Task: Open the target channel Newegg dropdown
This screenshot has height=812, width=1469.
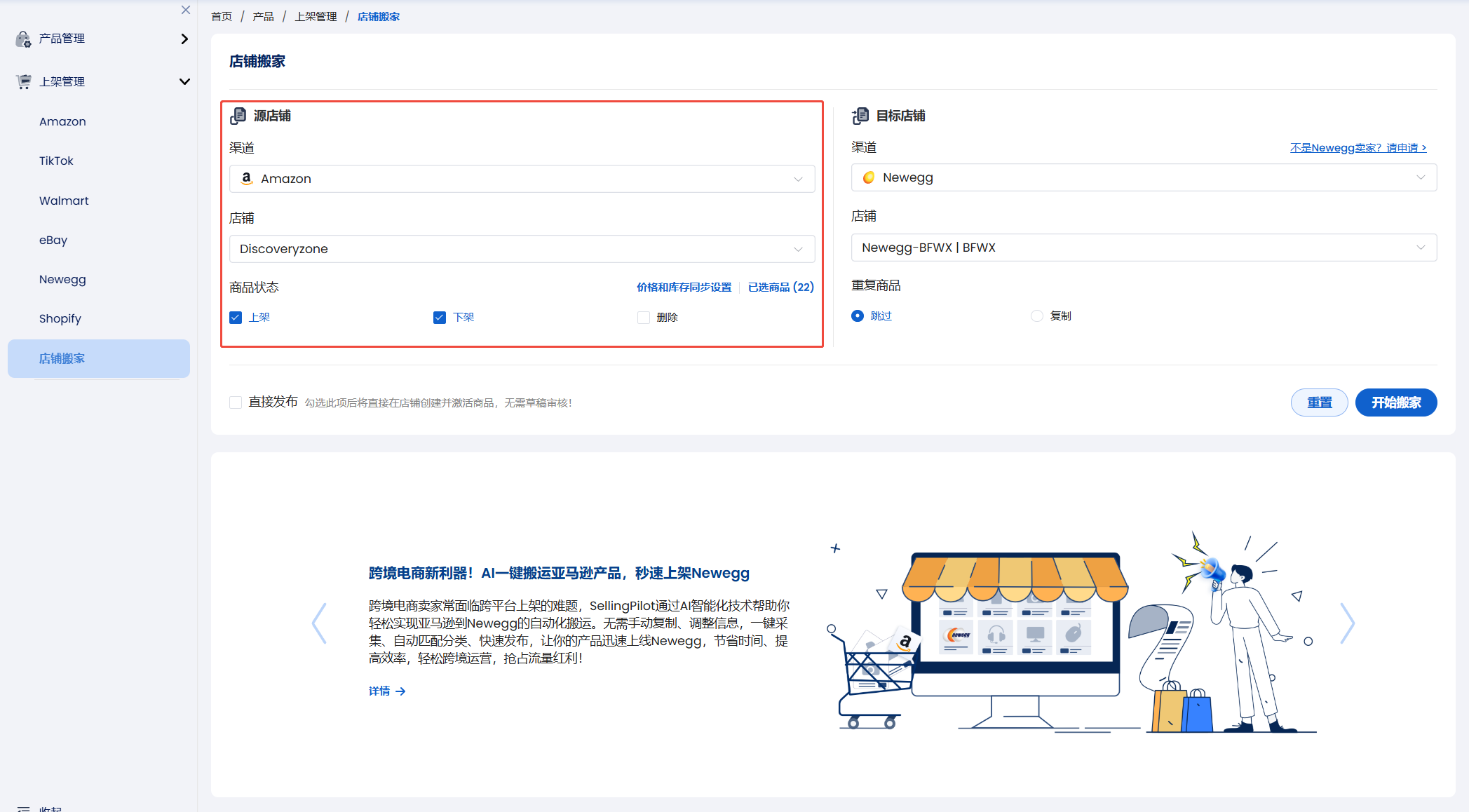Action: click(1144, 177)
